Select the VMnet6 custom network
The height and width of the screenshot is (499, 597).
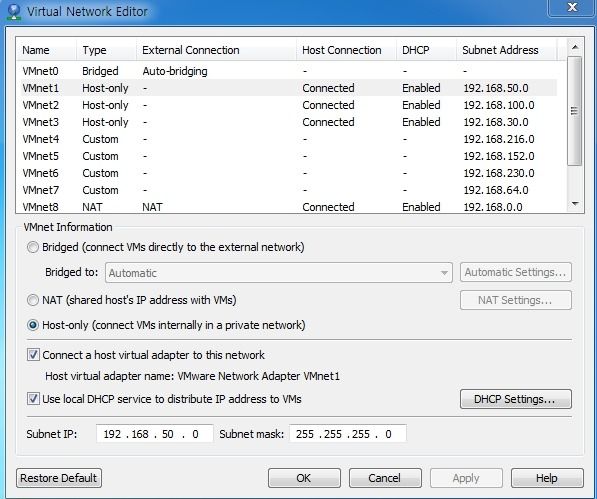(287, 173)
